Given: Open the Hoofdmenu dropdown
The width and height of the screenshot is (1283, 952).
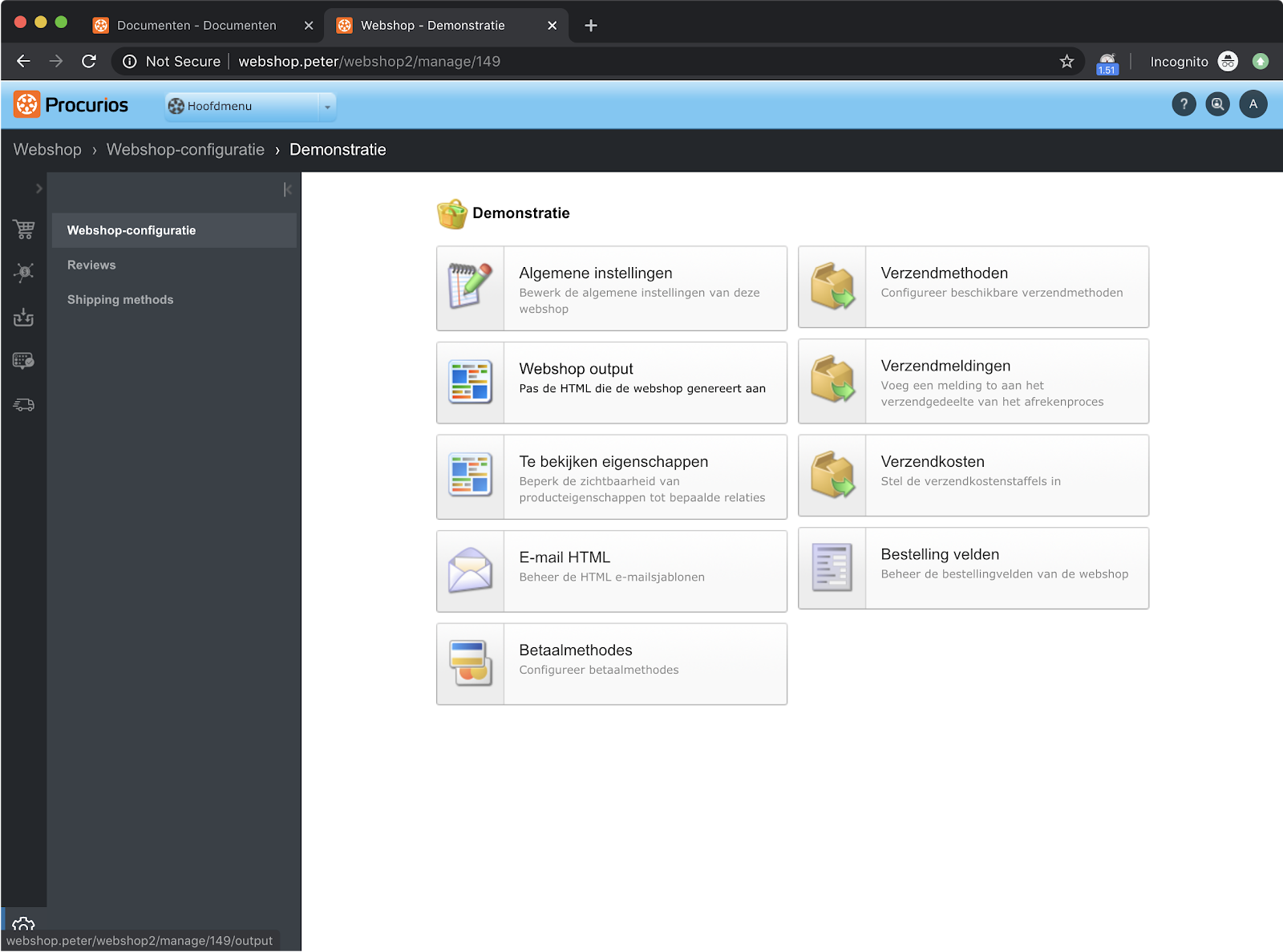Looking at the screenshot, I should click(x=250, y=106).
